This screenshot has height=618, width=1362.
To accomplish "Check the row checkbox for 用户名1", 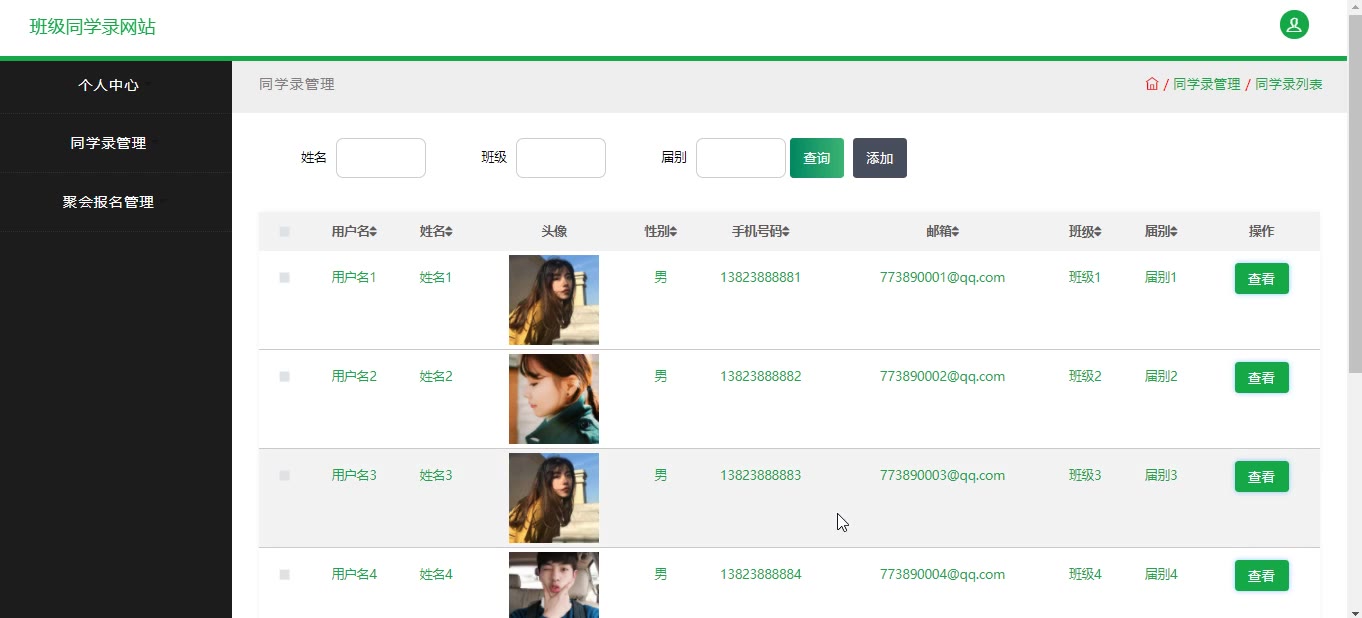I will pos(284,278).
